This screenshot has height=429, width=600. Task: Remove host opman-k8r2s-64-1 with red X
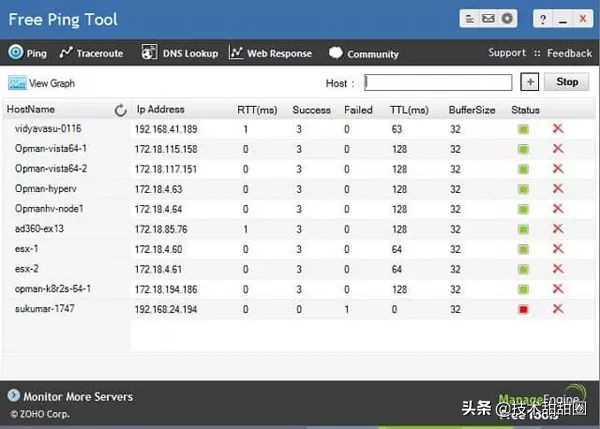coord(558,289)
